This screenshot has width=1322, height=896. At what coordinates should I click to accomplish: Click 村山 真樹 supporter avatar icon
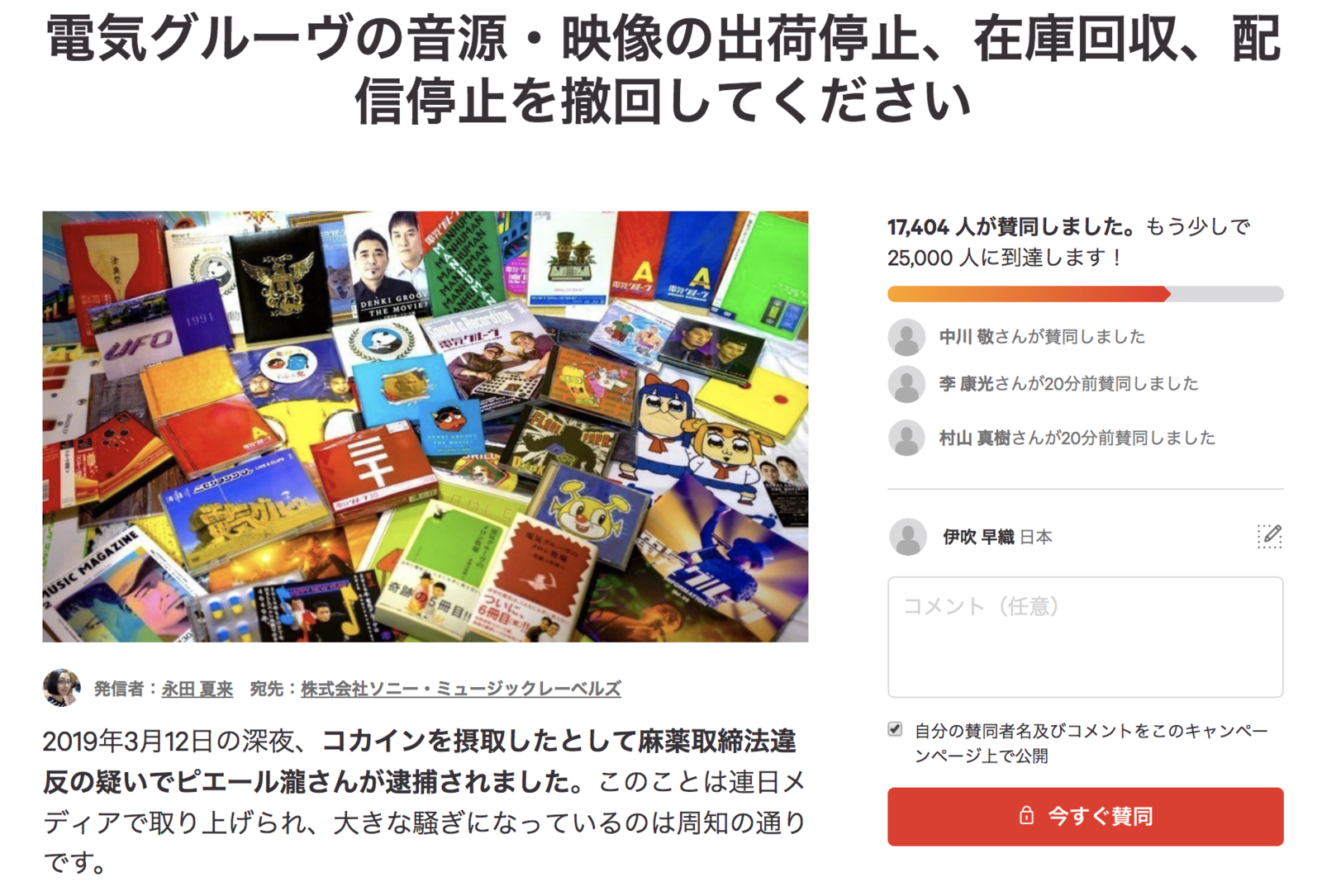[906, 438]
